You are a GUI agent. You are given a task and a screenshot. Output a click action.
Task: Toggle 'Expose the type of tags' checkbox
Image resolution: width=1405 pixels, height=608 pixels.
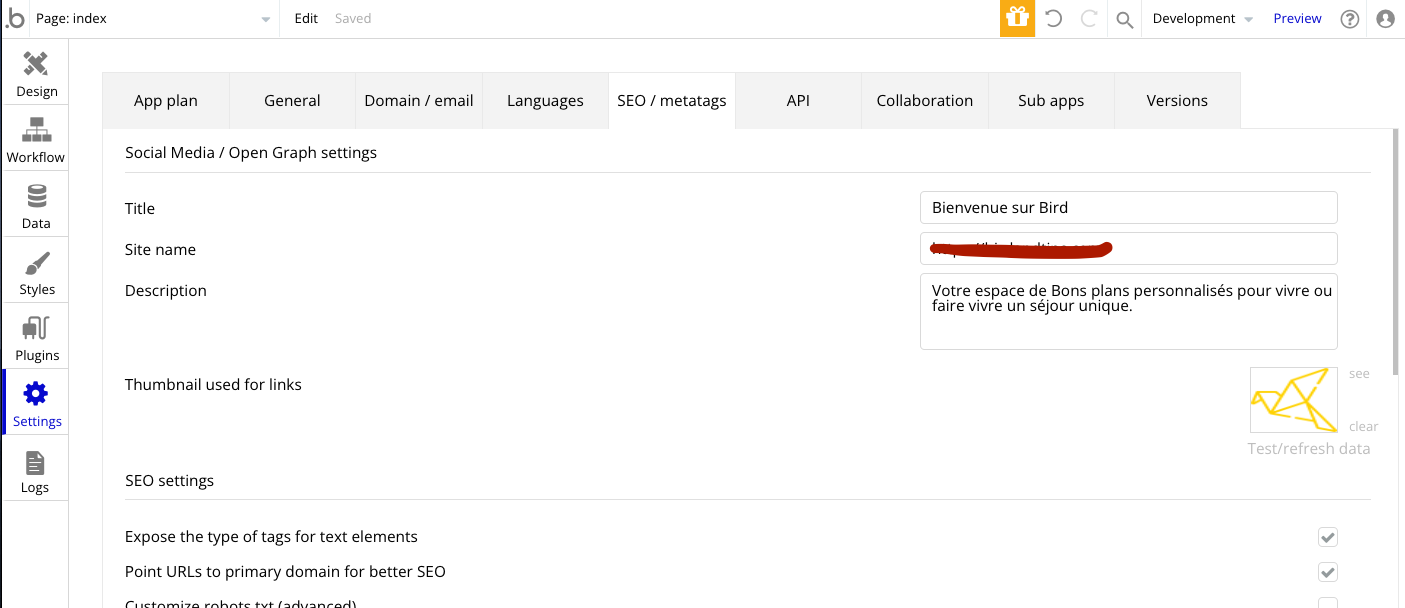coord(1328,537)
